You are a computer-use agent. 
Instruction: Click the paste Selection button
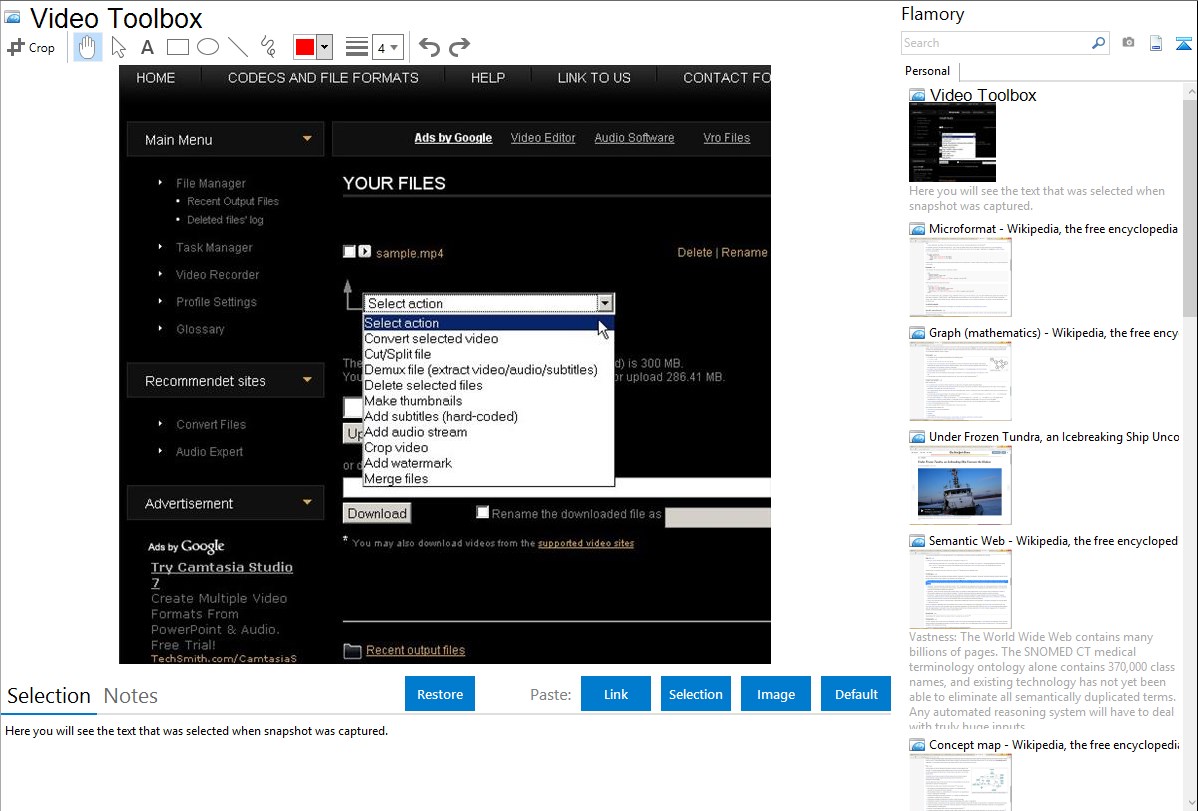pos(695,694)
